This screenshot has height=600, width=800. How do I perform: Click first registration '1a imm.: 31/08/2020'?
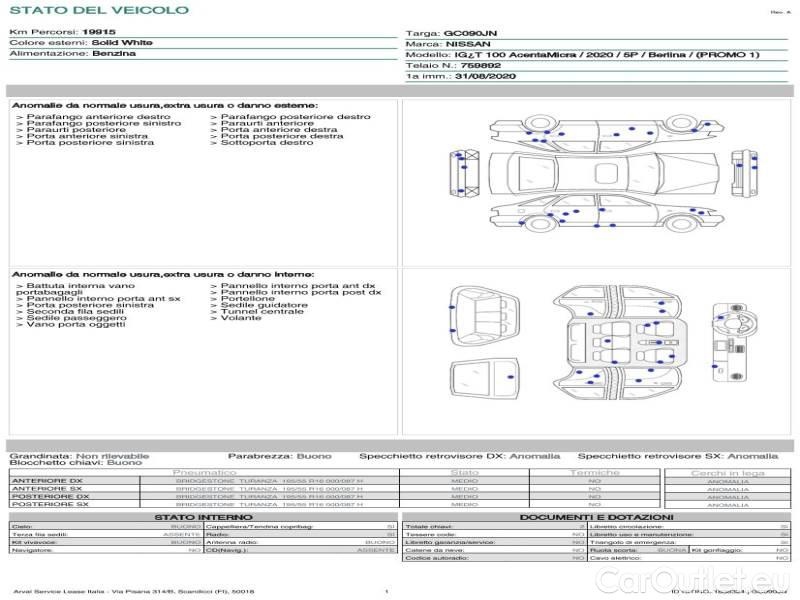(461, 77)
